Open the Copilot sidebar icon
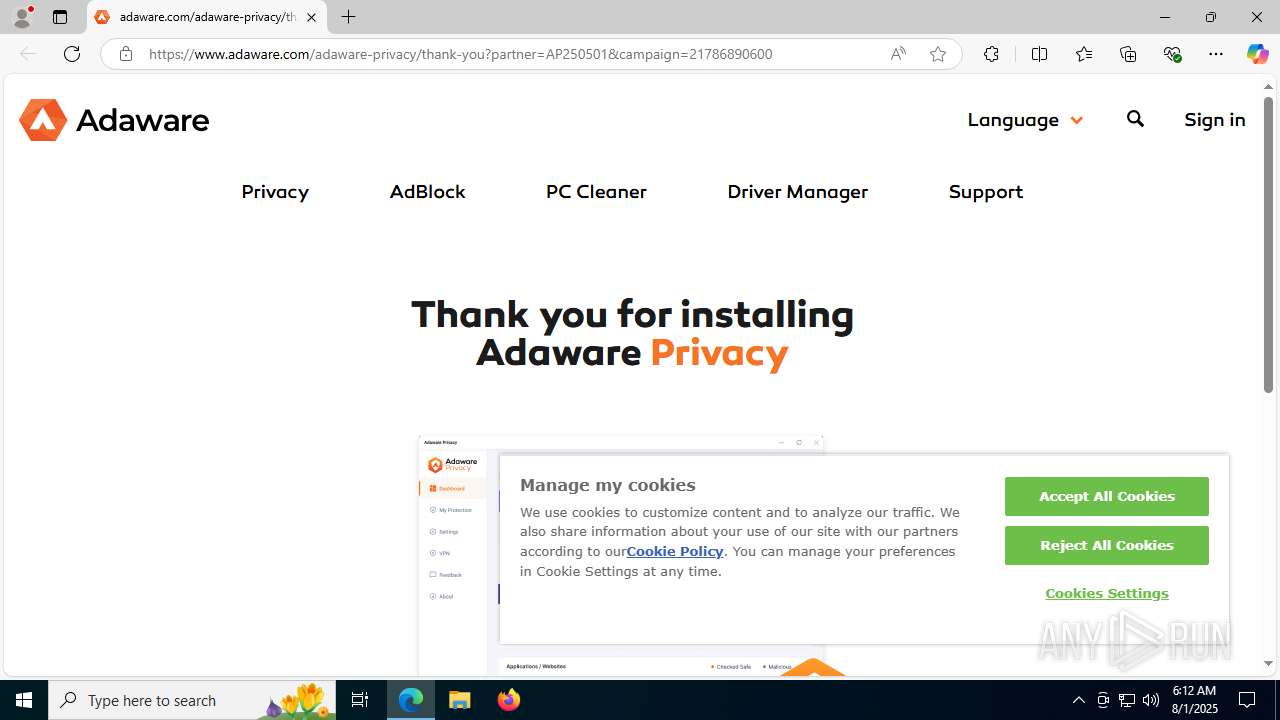This screenshot has height=720, width=1280. tap(1257, 54)
